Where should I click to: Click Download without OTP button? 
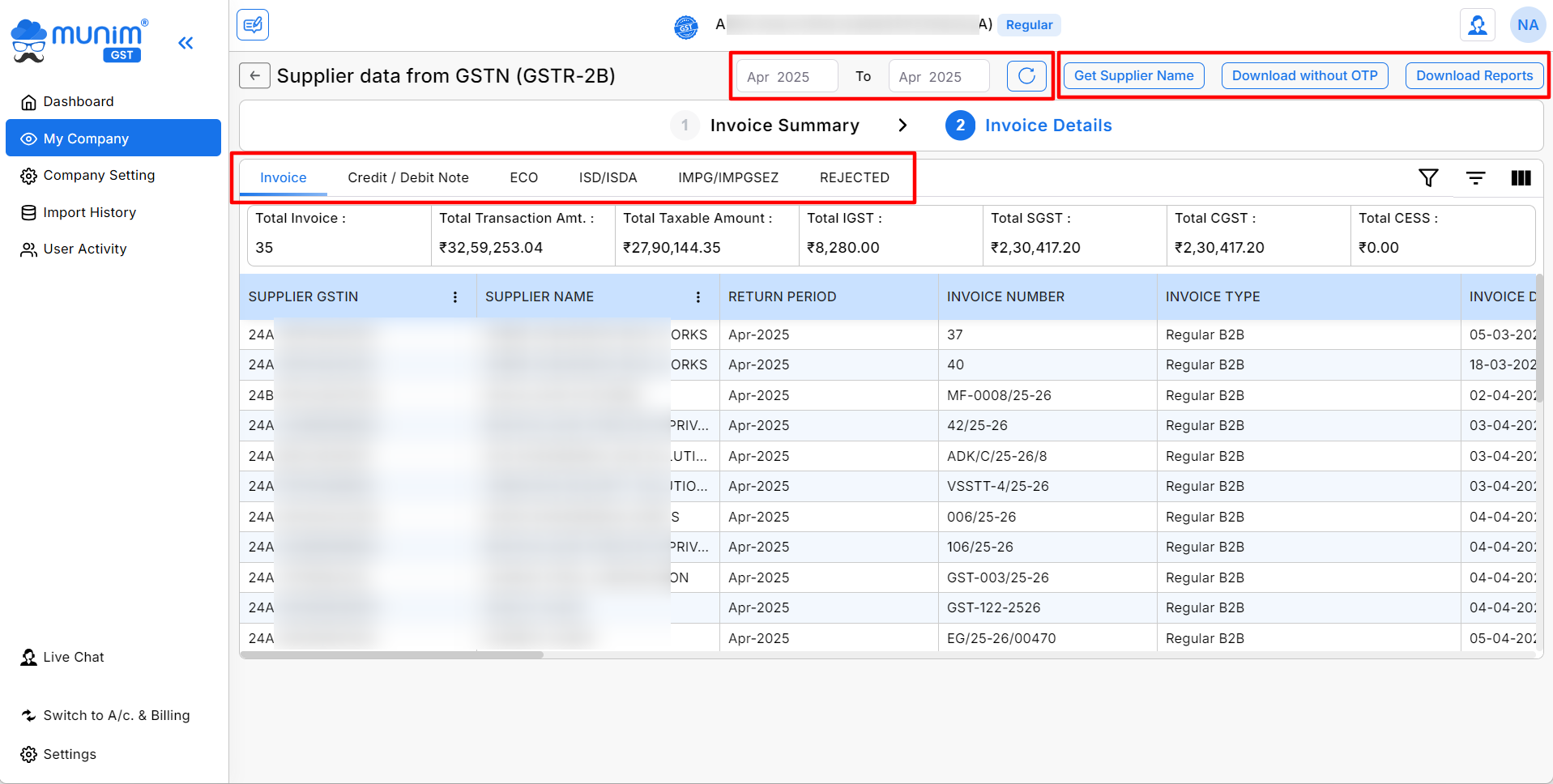click(1303, 76)
